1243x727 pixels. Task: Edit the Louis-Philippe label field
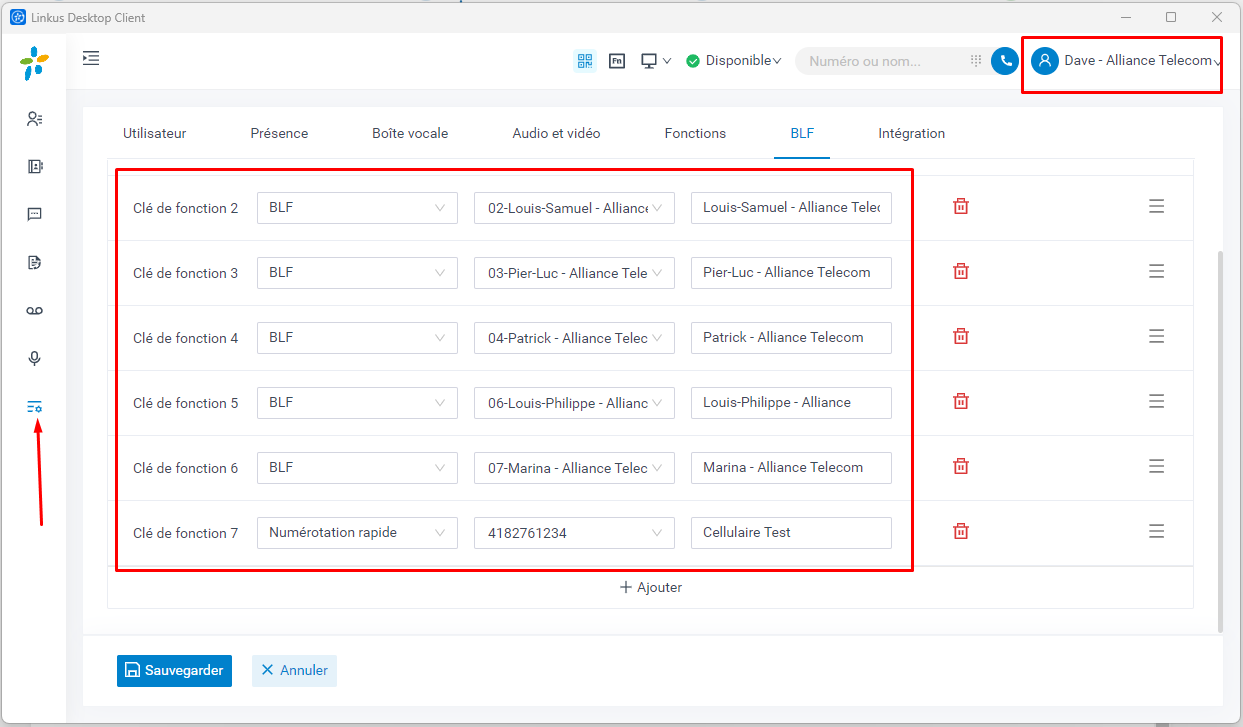pyautogui.click(x=791, y=403)
